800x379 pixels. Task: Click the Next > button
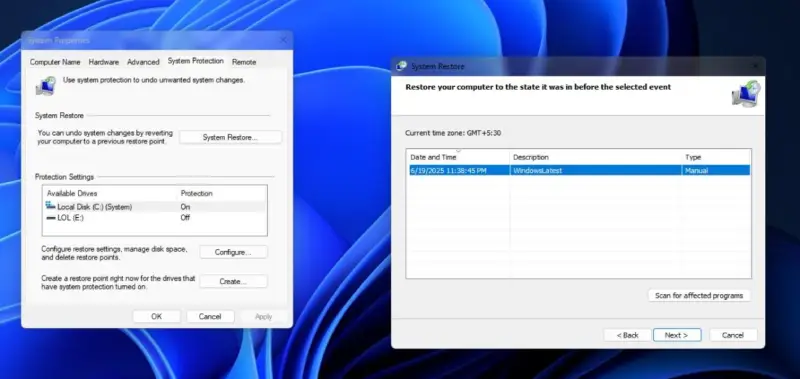tap(677, 335)
